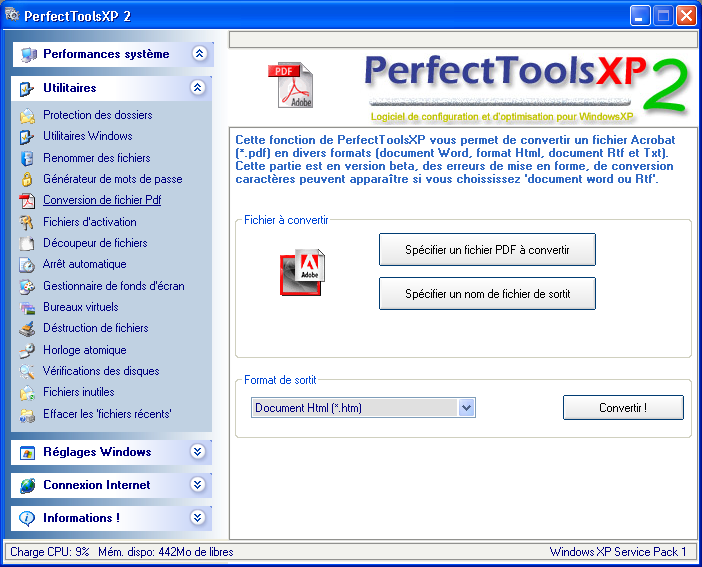702x567 pixels.
Task: Click the PDF Adobe icon near the logo
Action: point(291,85)
